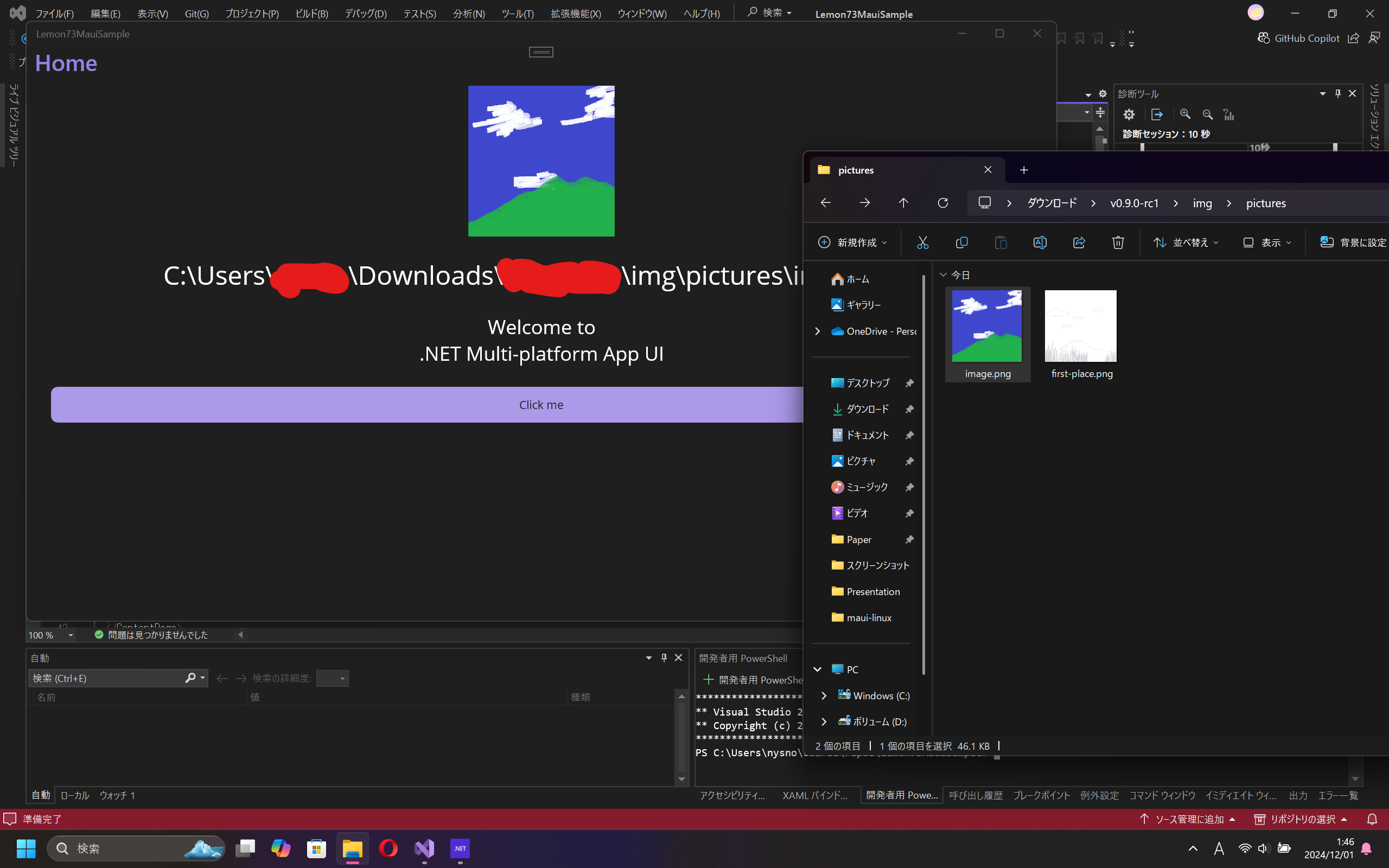Toggle pin on diagnostic tools panel
1389x868 pixels.
pyautogui.click(x=1337, y=93)
